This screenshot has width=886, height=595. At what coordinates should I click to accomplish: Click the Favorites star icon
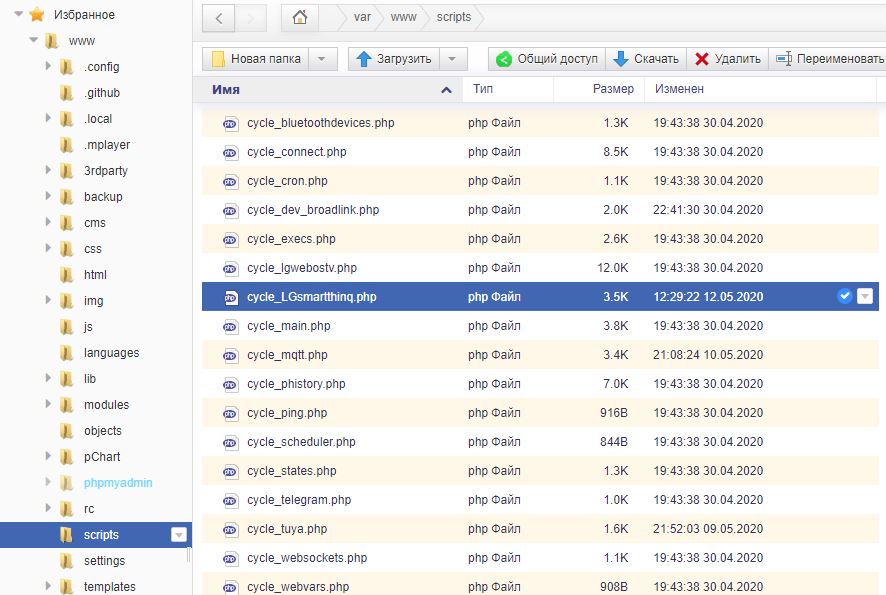click(37, 15)
